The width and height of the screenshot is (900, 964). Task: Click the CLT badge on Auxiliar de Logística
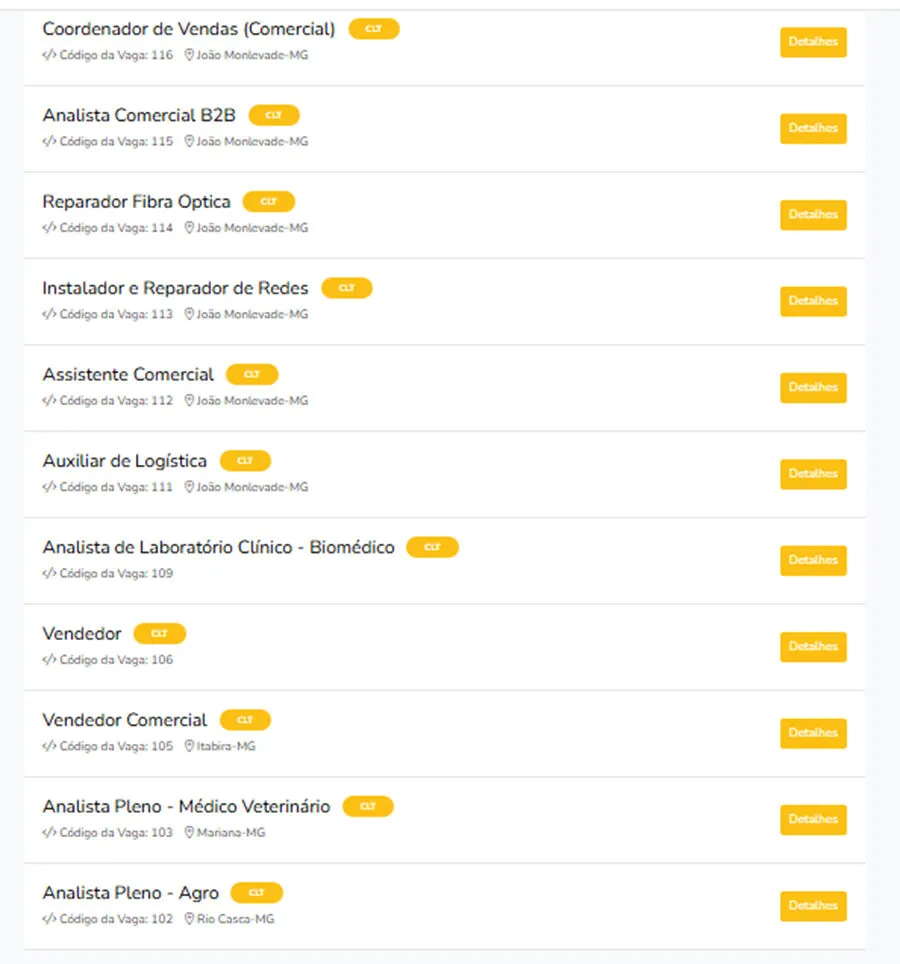click(245, 460)
